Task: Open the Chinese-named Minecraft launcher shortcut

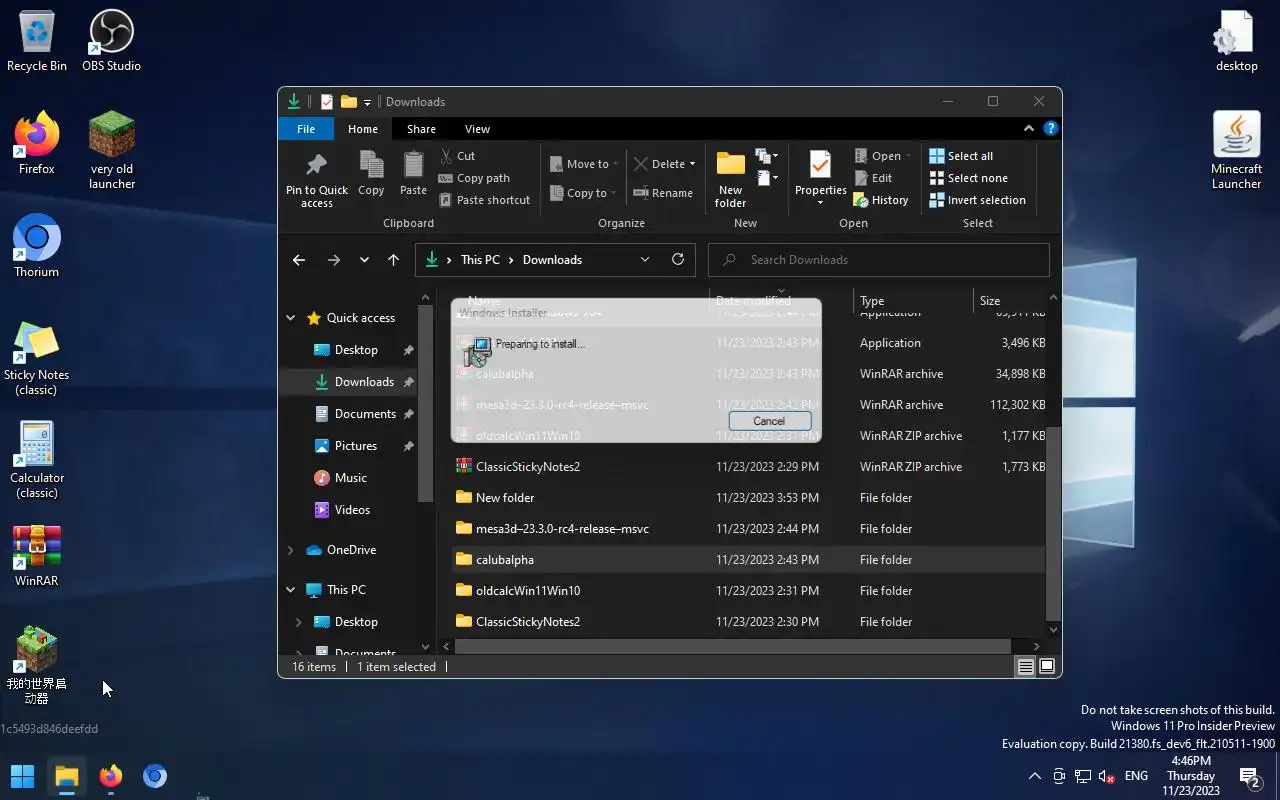Action: click(x=36, y=666)
